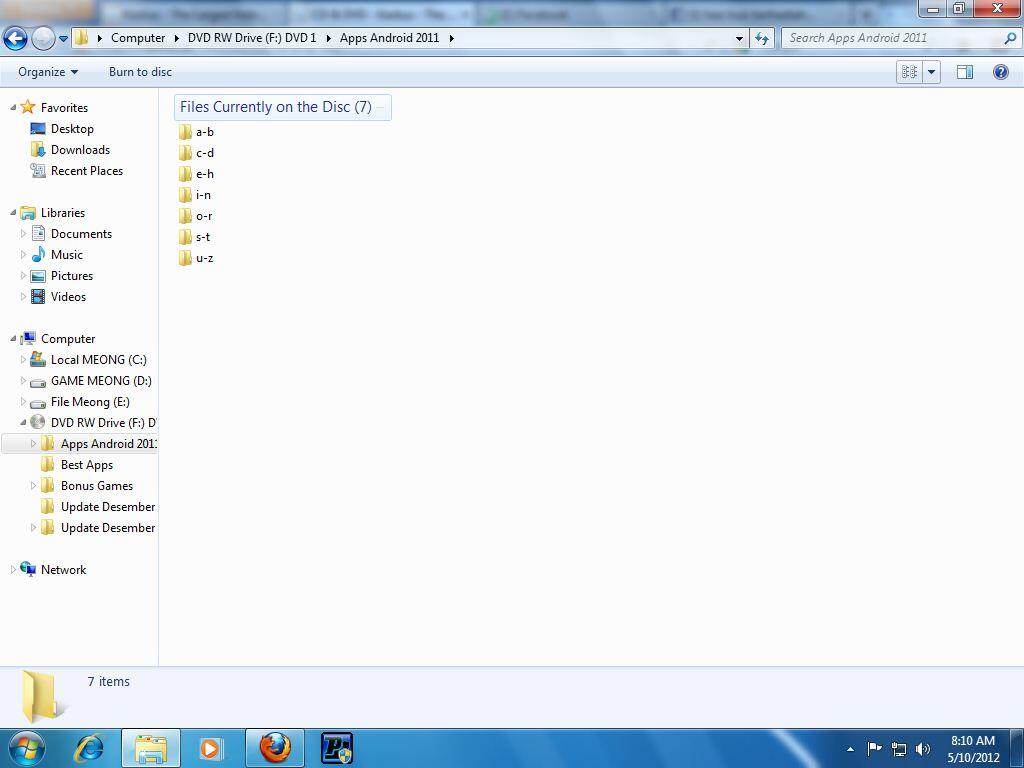Select Computer in the address breadcrumb
Screen dimensions: 1024x768
[x=138, y=38]
